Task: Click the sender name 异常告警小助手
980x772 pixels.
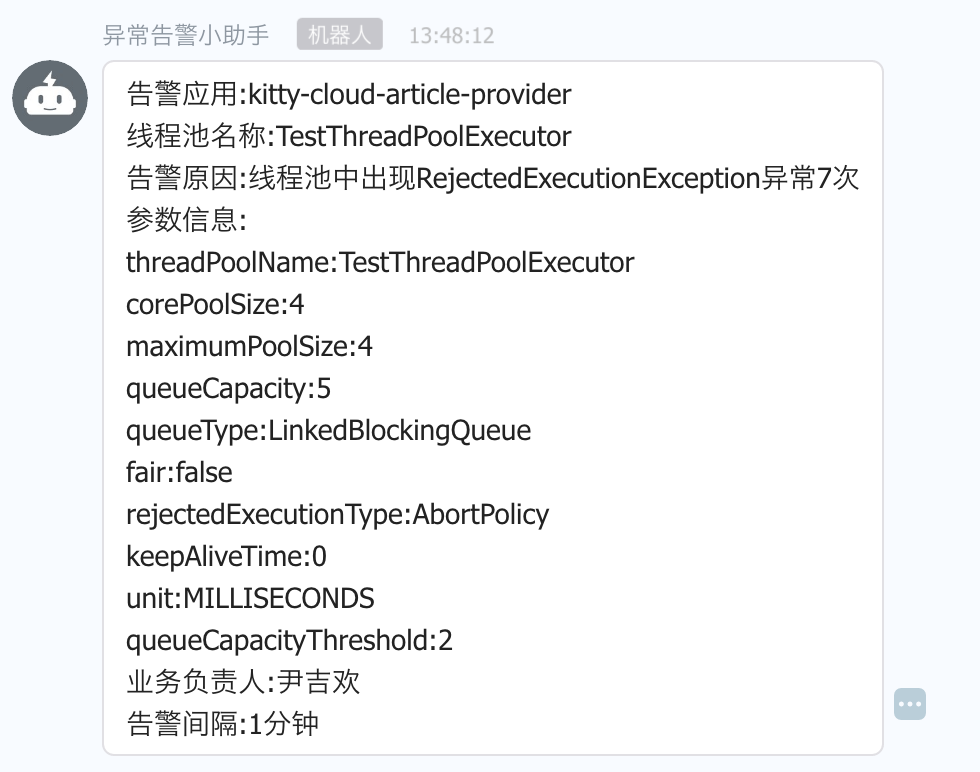Action: tap(187, 36)
